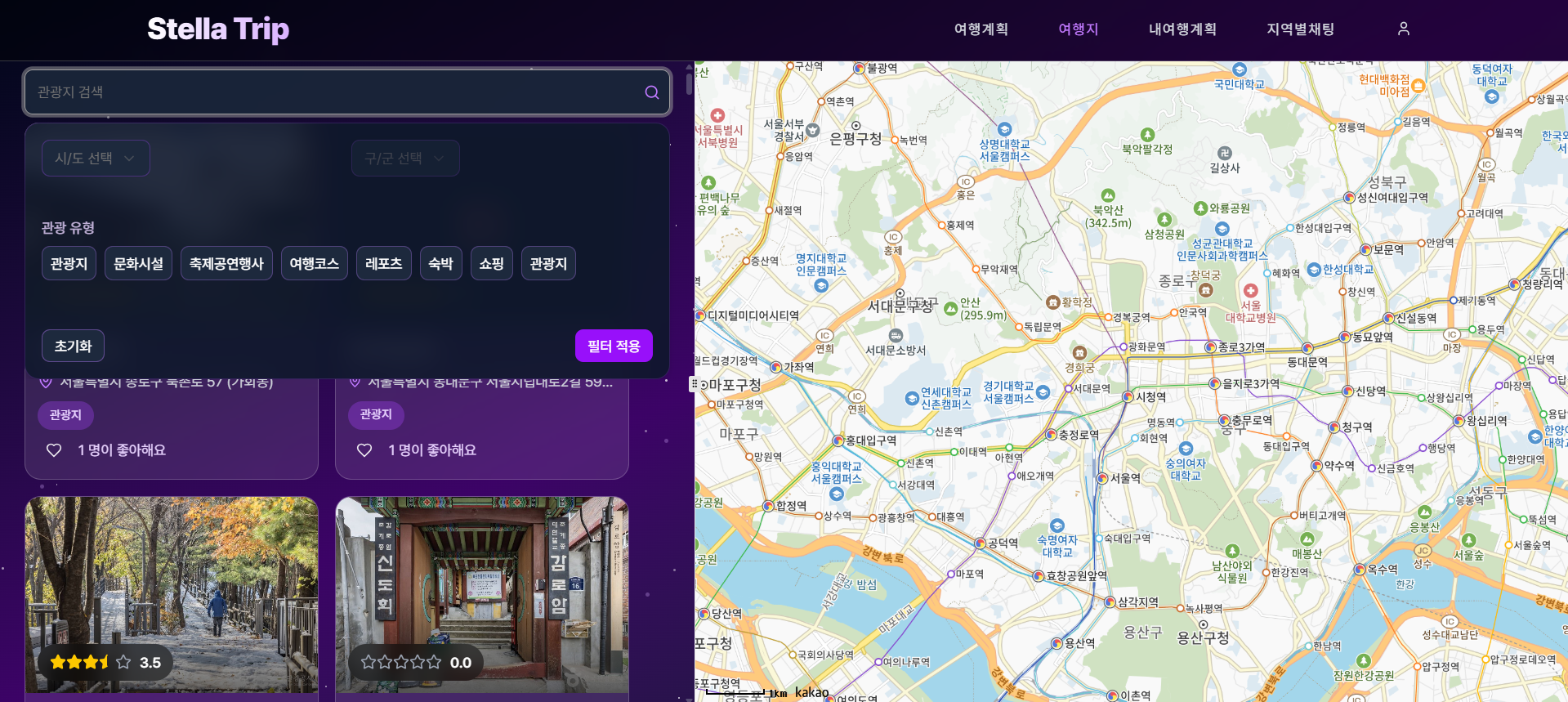Click 공덕역 station marker
The width and height of the screenshot is (1568, 702).
[x=981, y=543]
